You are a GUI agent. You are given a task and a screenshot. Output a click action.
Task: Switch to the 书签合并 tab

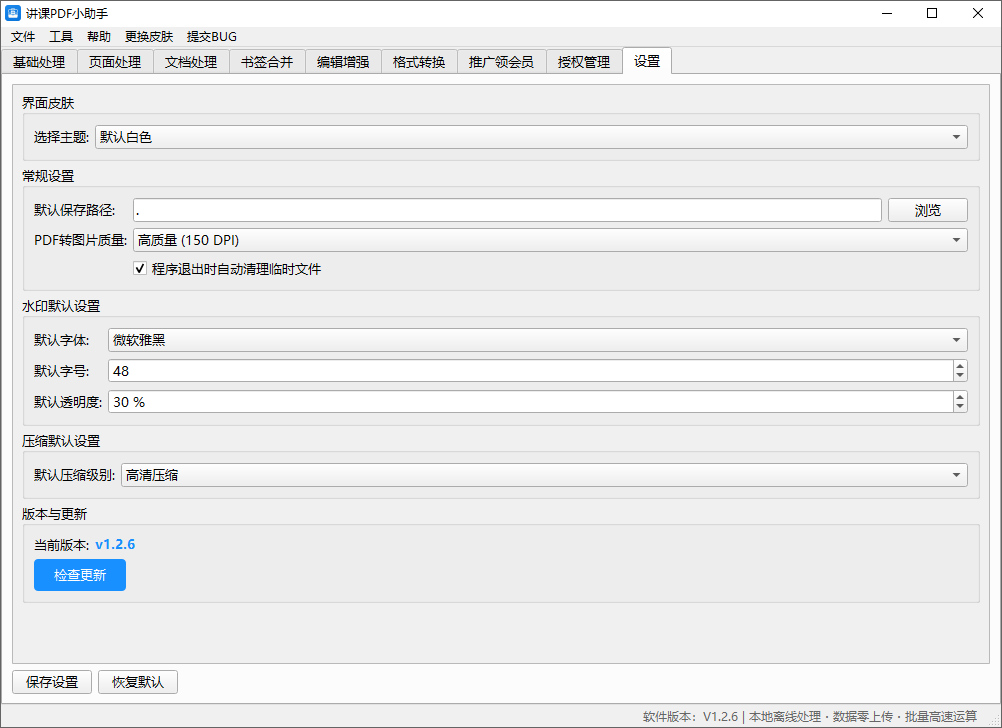tap(267, 62)
